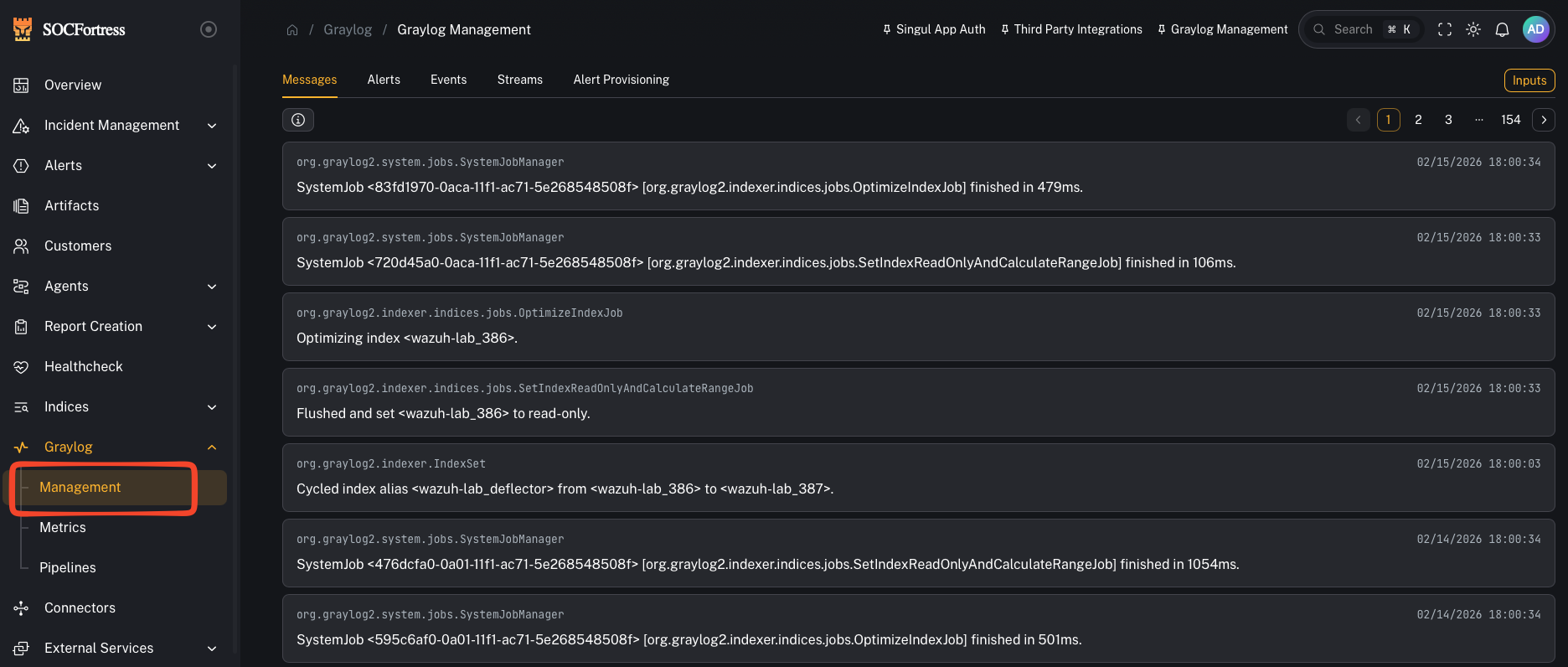Click the Report Creation clipboard icon
Viewport: 1568px width, 667px height.
[21, 326]
